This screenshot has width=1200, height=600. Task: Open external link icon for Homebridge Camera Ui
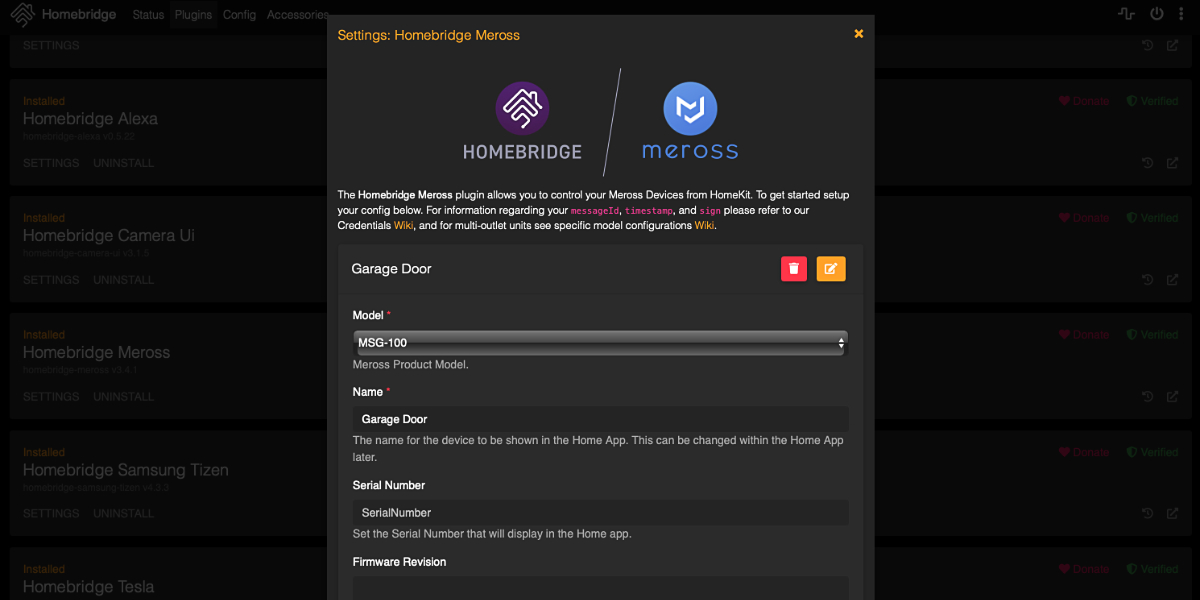(1172, 279)
